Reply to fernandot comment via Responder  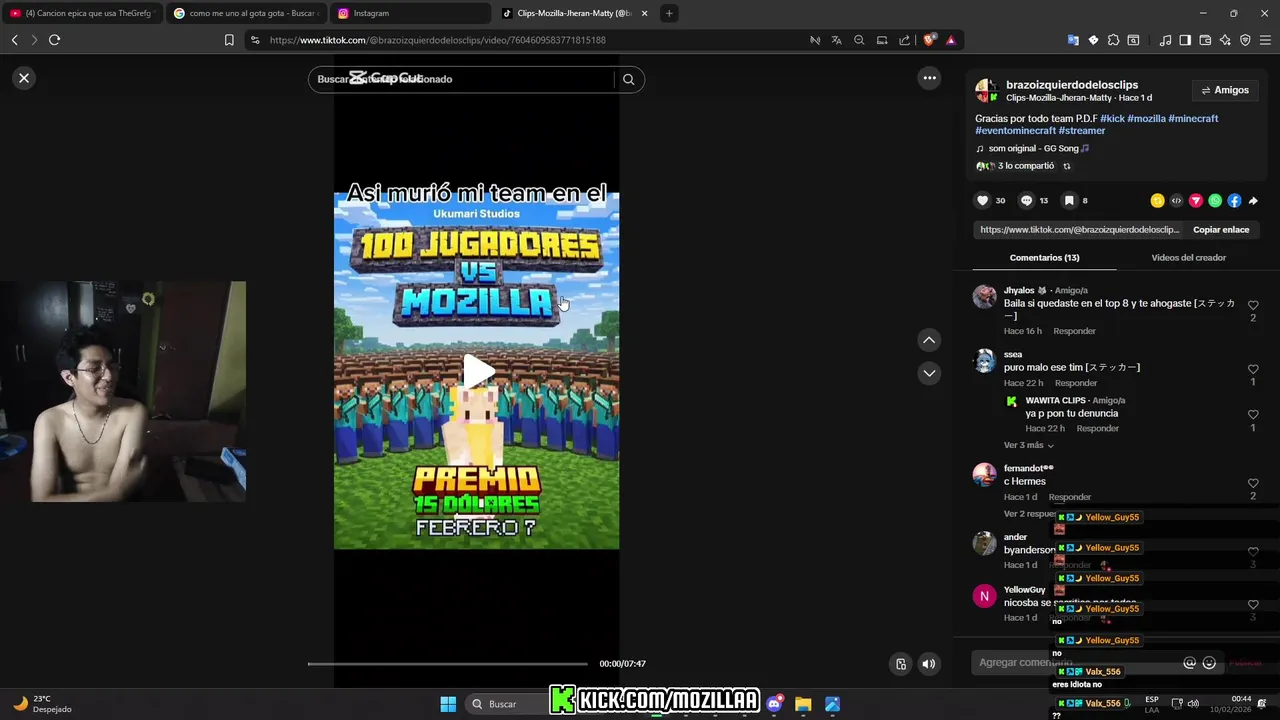1070,497
